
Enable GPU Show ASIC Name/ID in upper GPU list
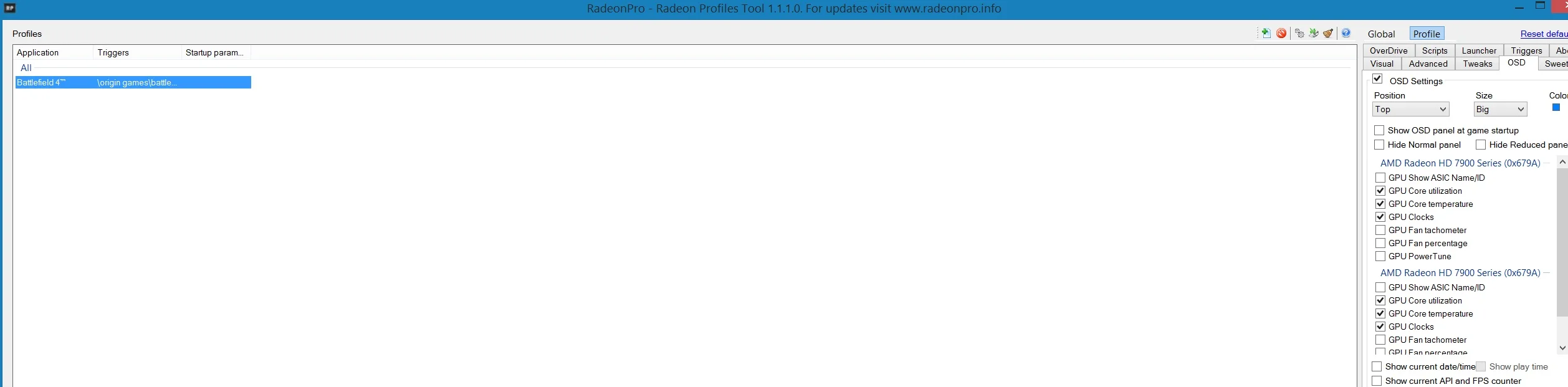(1380, 178)
